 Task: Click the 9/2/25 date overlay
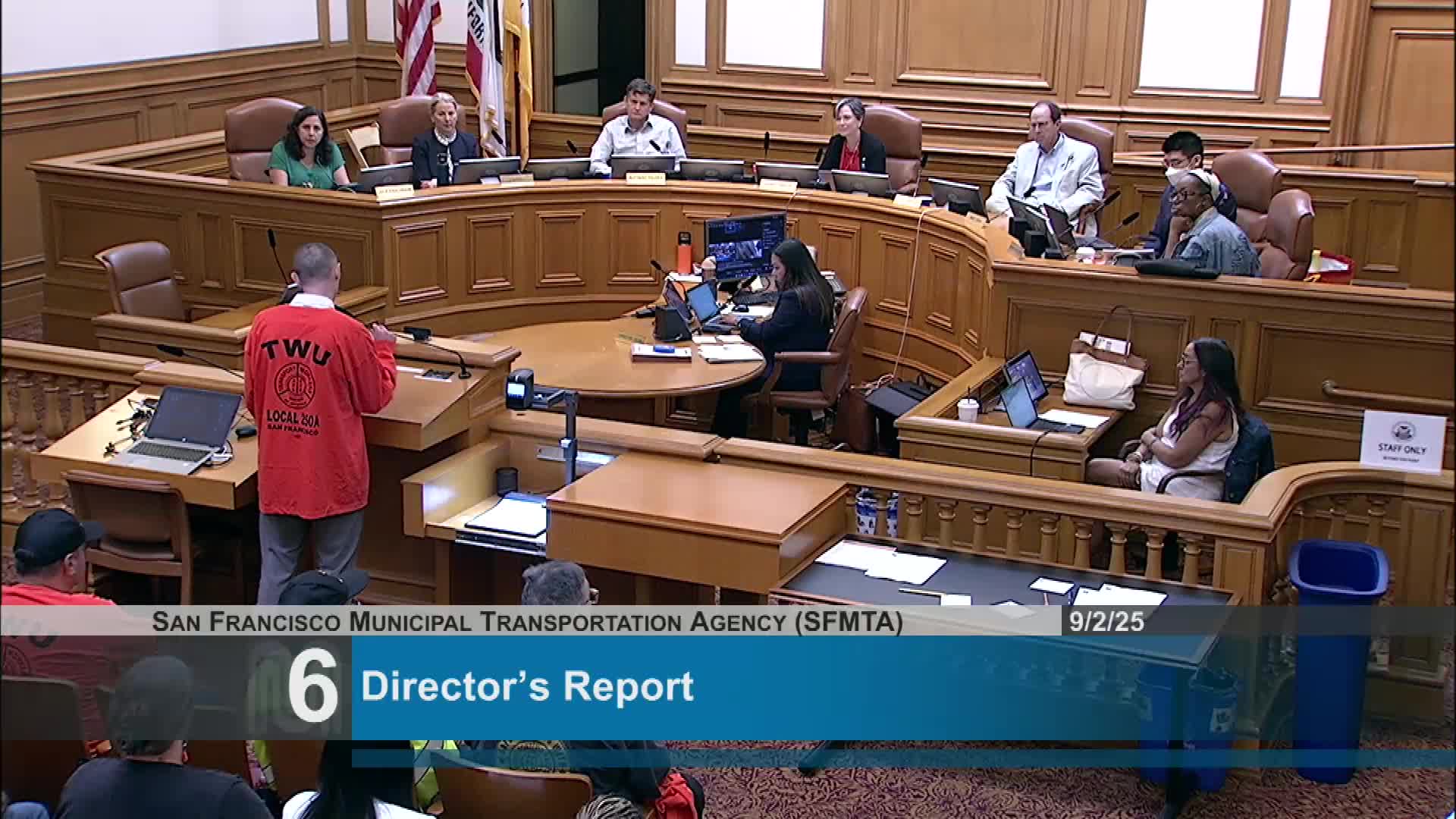(1106, 622)
